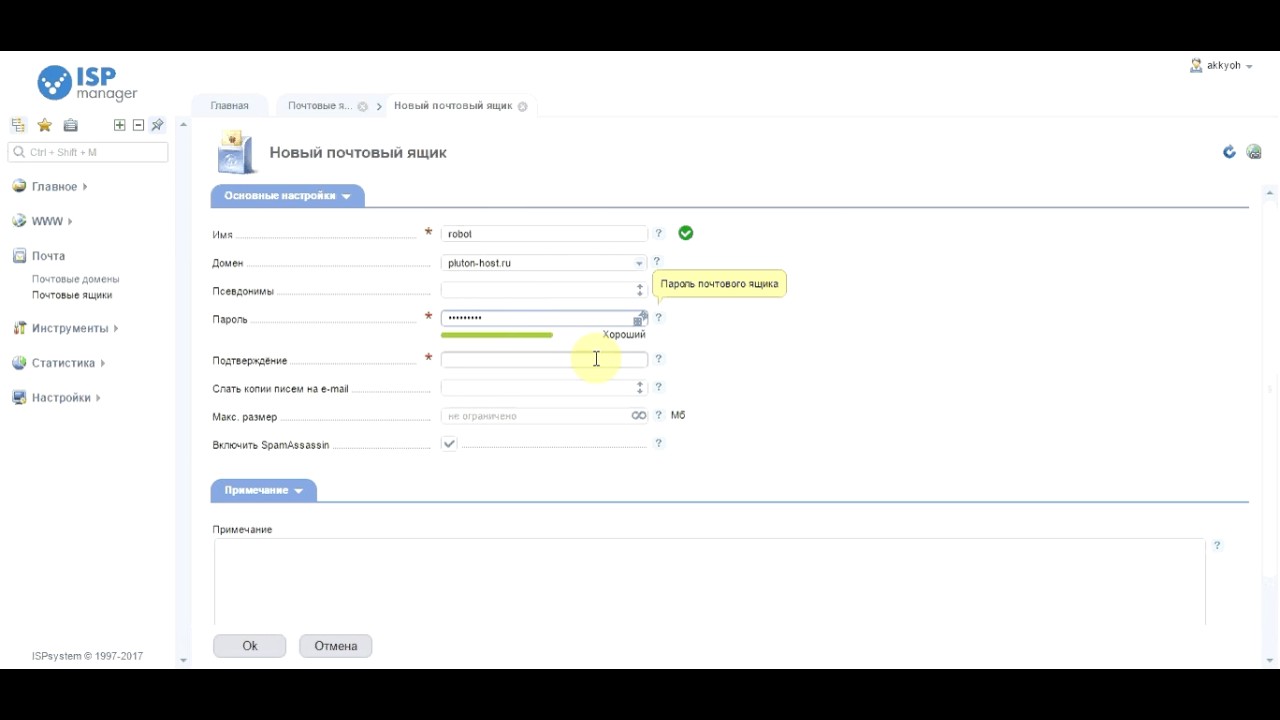
Task: Click the Подтверждение confirmation field
Action: (544, 359)
